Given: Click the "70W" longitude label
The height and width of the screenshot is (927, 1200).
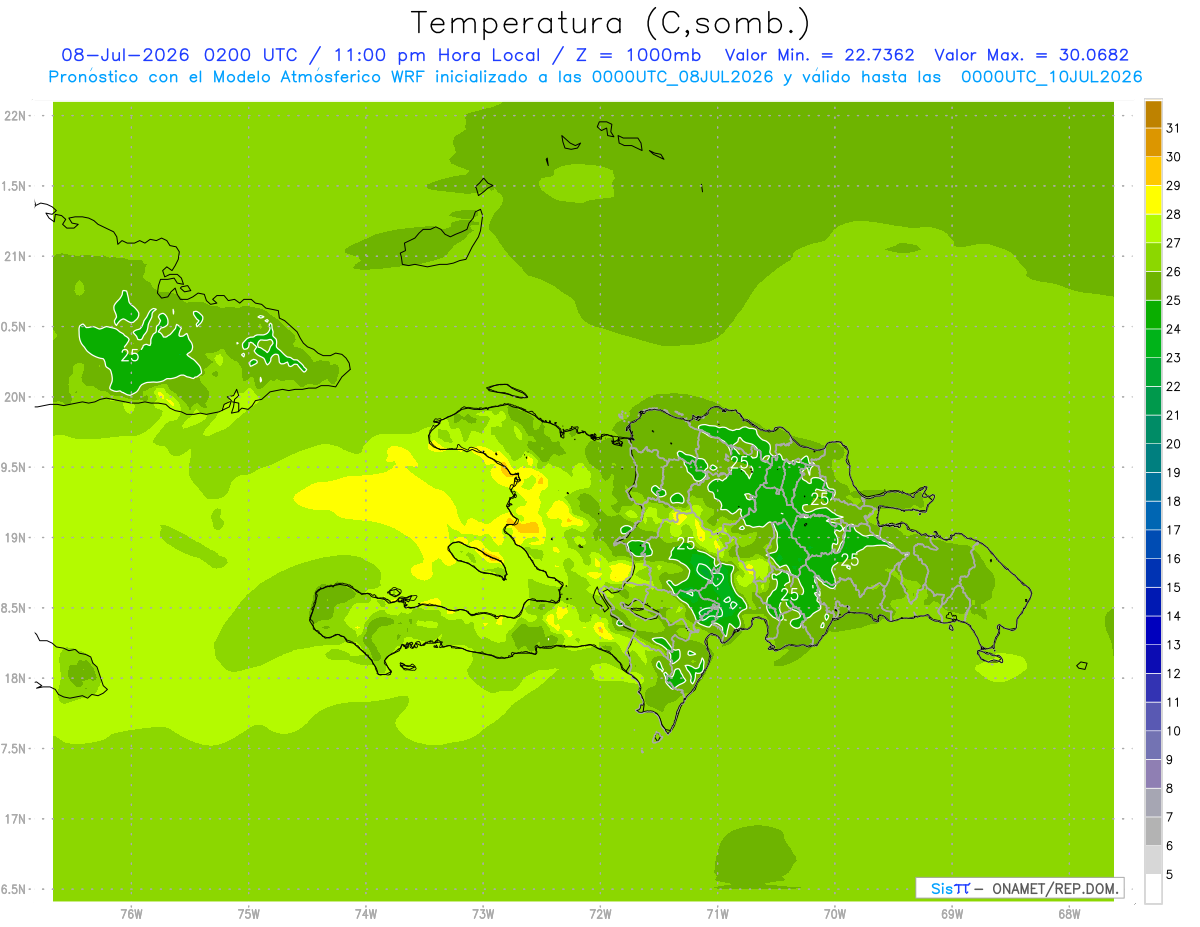Looking at the screenshot, I should tap(835, 914).
